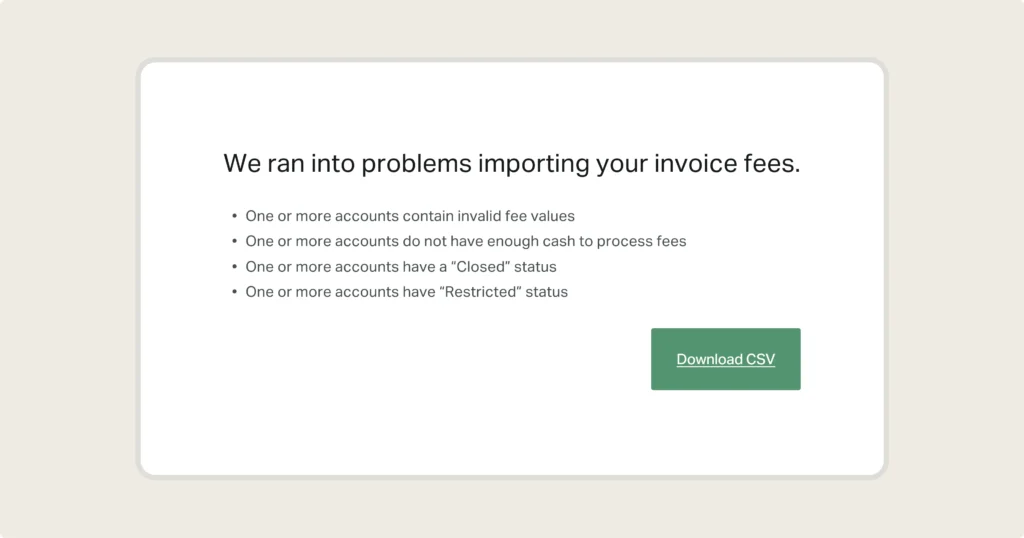
Task: Click the word "your" in the heading
Action: (x=622, y=164)
